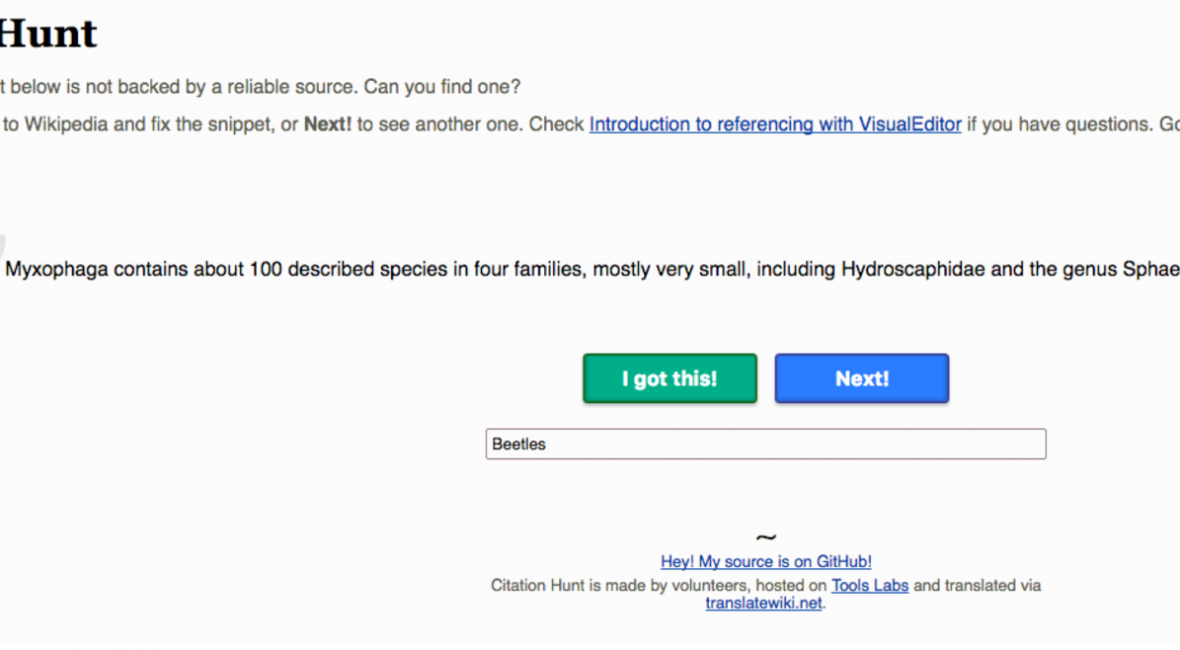The width and height of the screenshot is (1180, 650).
Task: Click the "Can you find one?" sentence
Action: pyautogui.click(x=442, y=87)
